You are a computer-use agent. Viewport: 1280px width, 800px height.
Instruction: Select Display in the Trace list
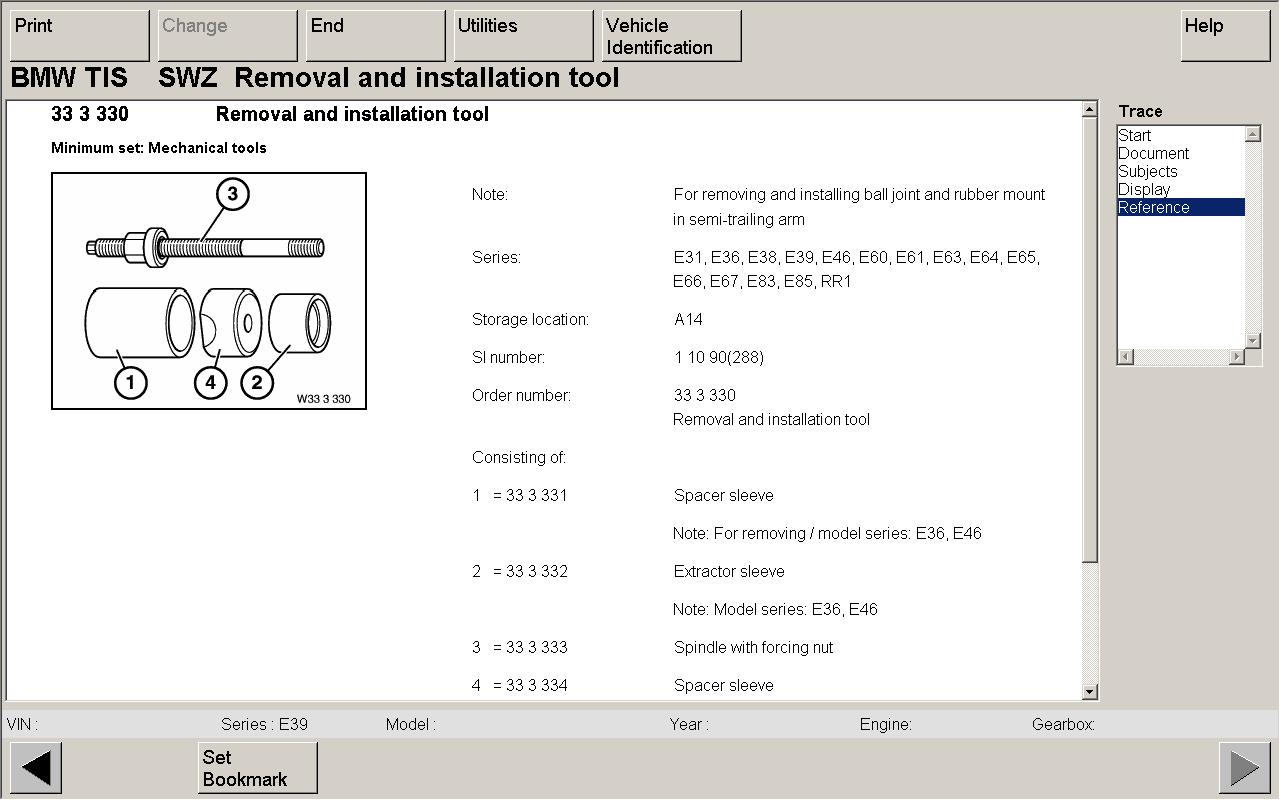1144,189
